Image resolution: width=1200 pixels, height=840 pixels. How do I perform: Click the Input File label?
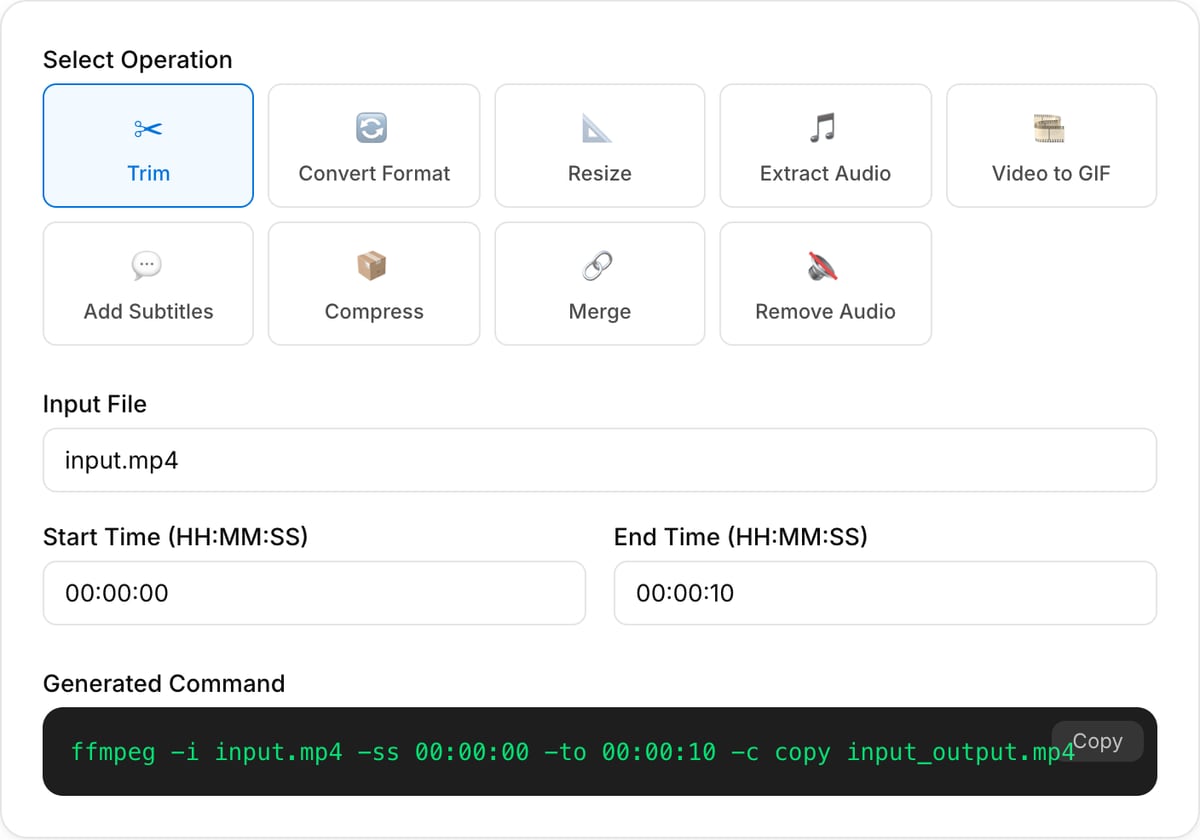95,404
